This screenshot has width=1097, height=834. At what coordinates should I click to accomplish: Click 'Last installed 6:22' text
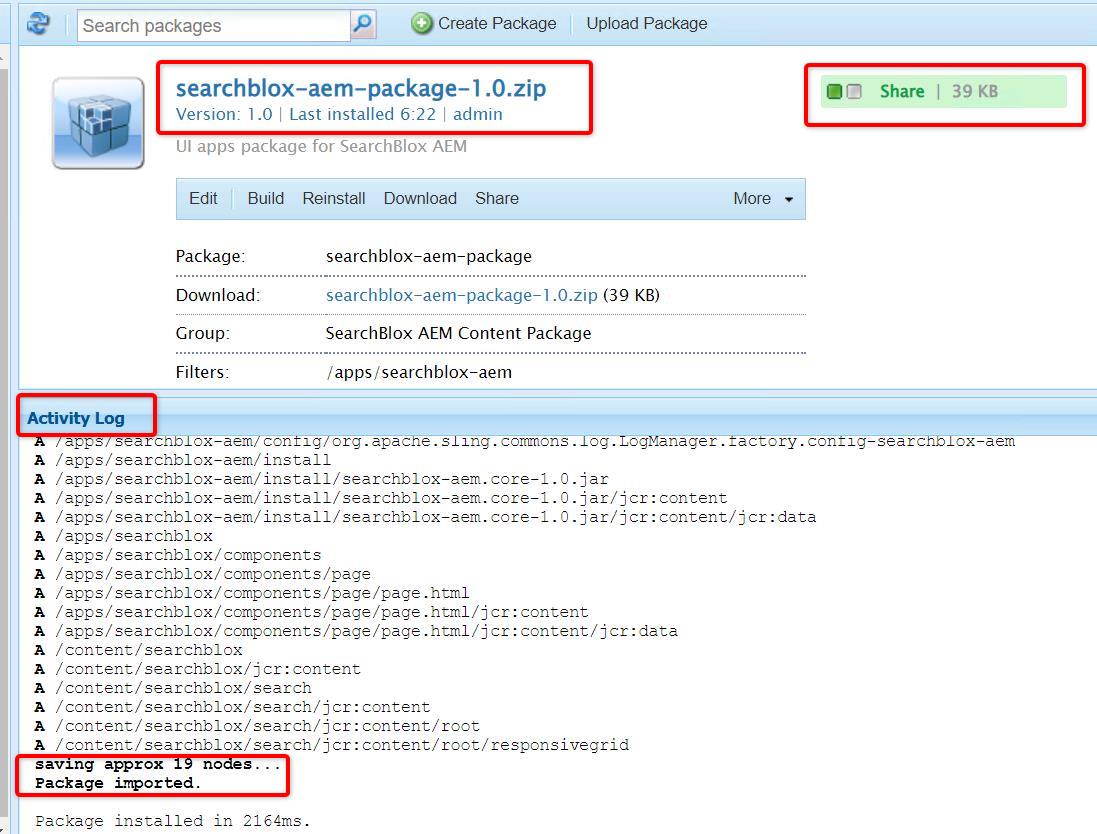coord(362,114)
